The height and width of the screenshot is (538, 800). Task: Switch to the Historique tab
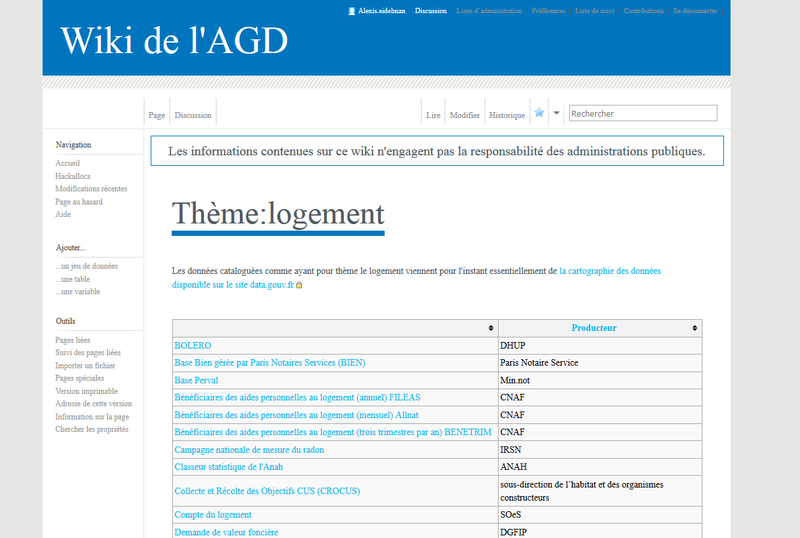507,115
